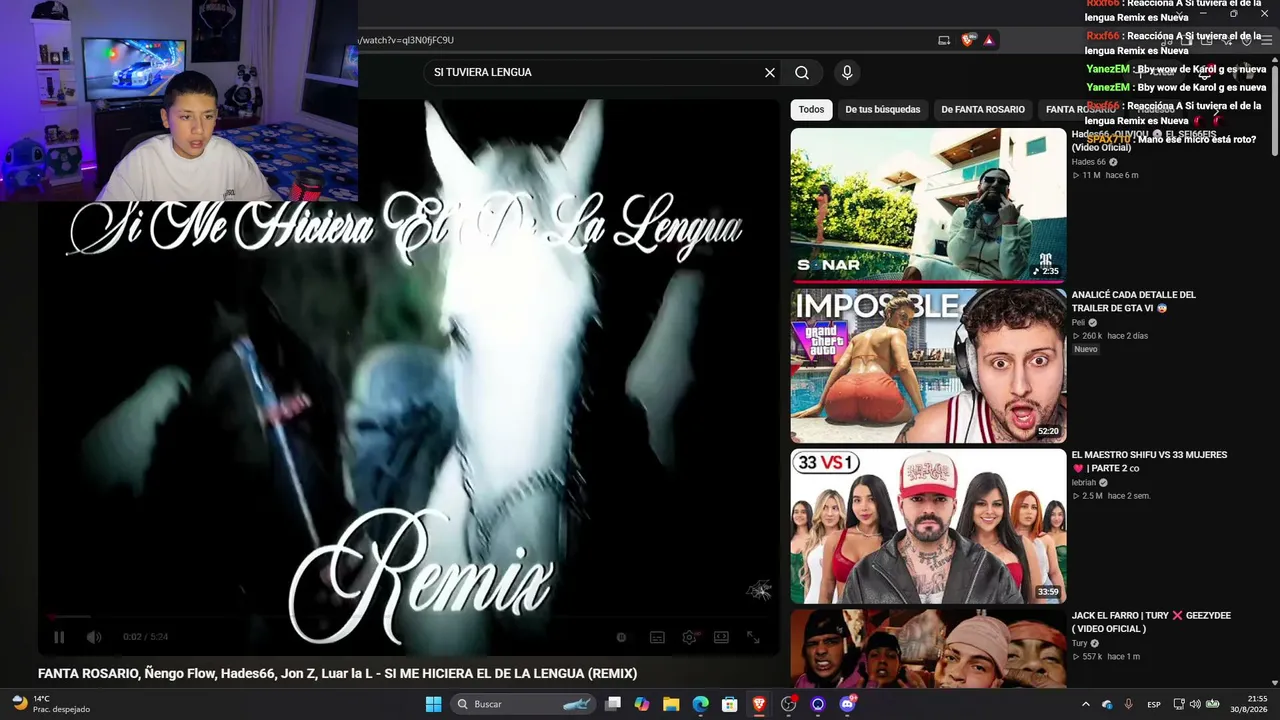Screen dimensions: 1280x720
Task: Open the round purple app on the taskbar
Action: point(818,704)
